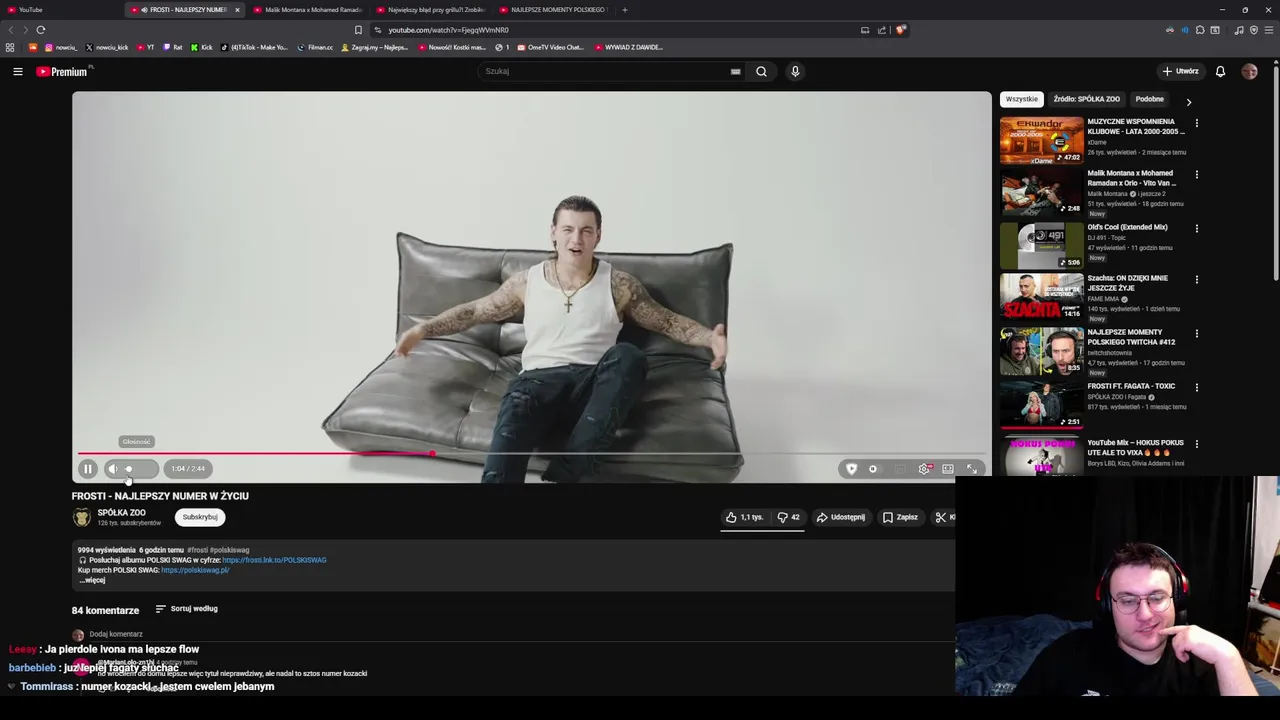This screenshot has height=720, width=1280.
Task: Open the on-screen keyboard icon in search
Action: 735,71
